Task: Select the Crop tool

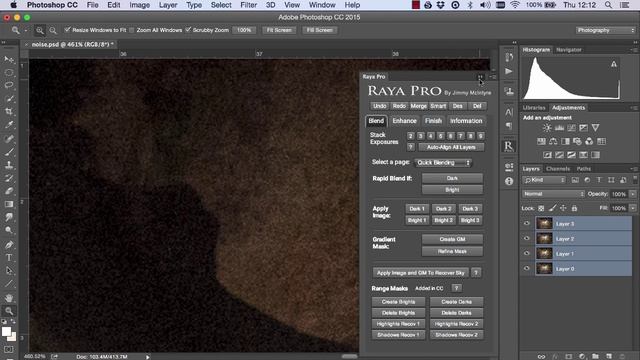Action: [9, 111]
